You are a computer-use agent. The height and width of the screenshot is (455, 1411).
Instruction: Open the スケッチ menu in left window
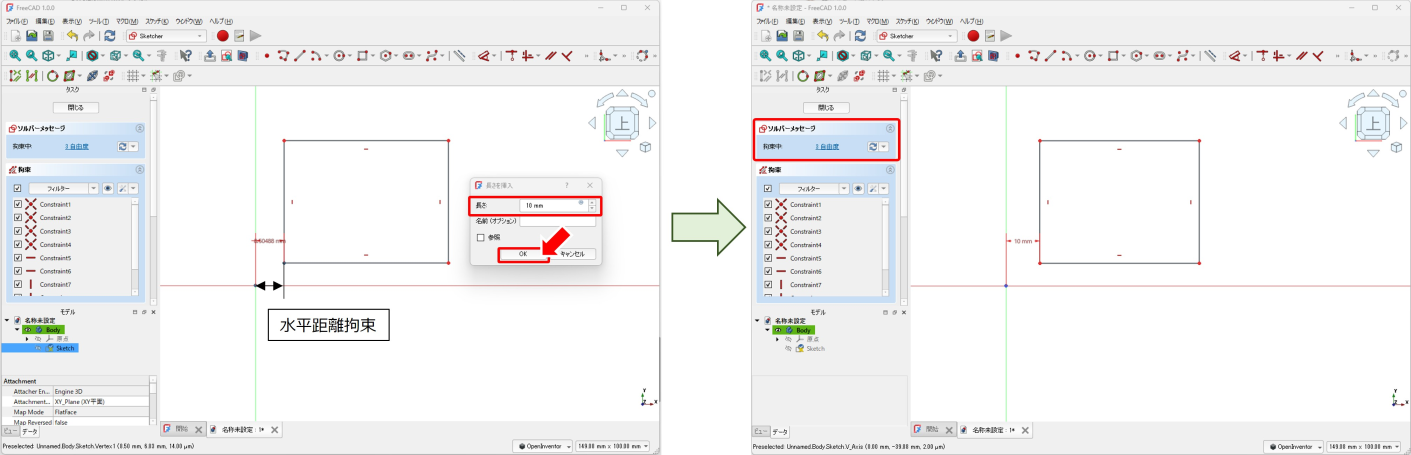[157, 21]
